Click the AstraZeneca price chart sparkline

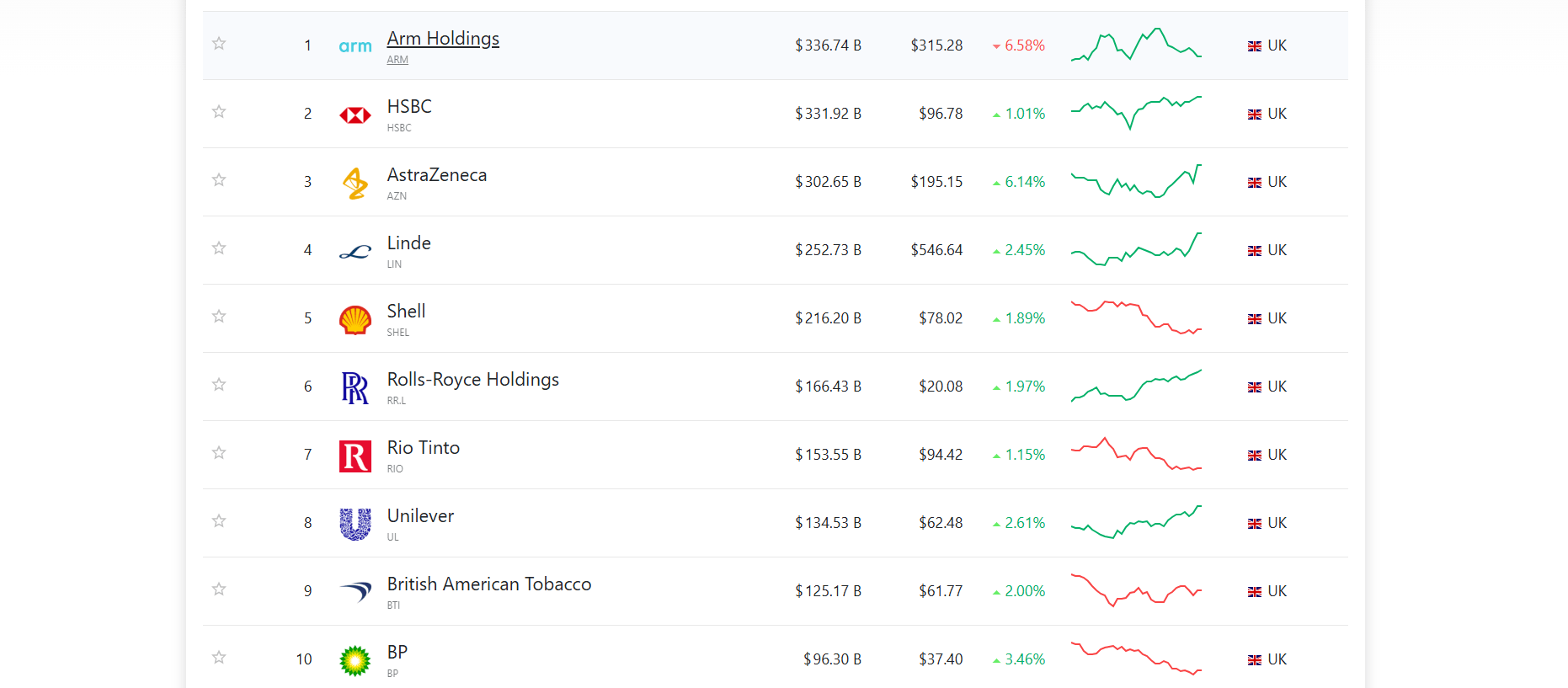[x=1136, y=181]
